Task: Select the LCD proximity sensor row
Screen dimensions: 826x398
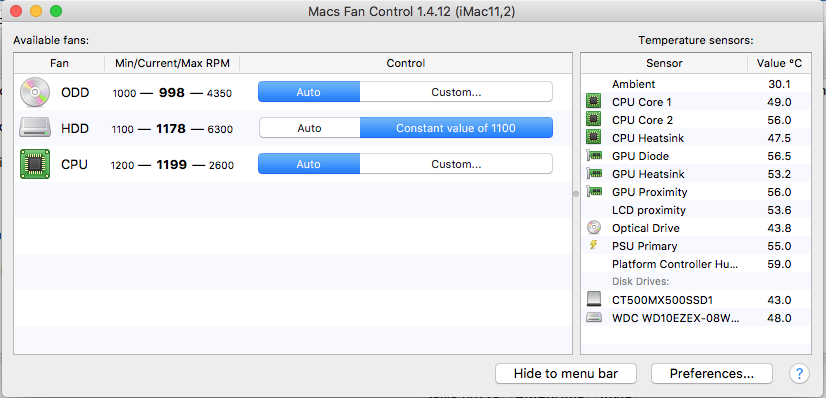Action: tap(696, 210)
